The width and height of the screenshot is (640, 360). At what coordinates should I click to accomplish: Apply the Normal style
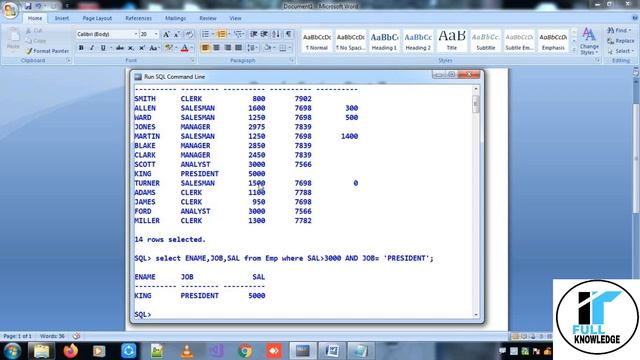[x=317, y=41]
